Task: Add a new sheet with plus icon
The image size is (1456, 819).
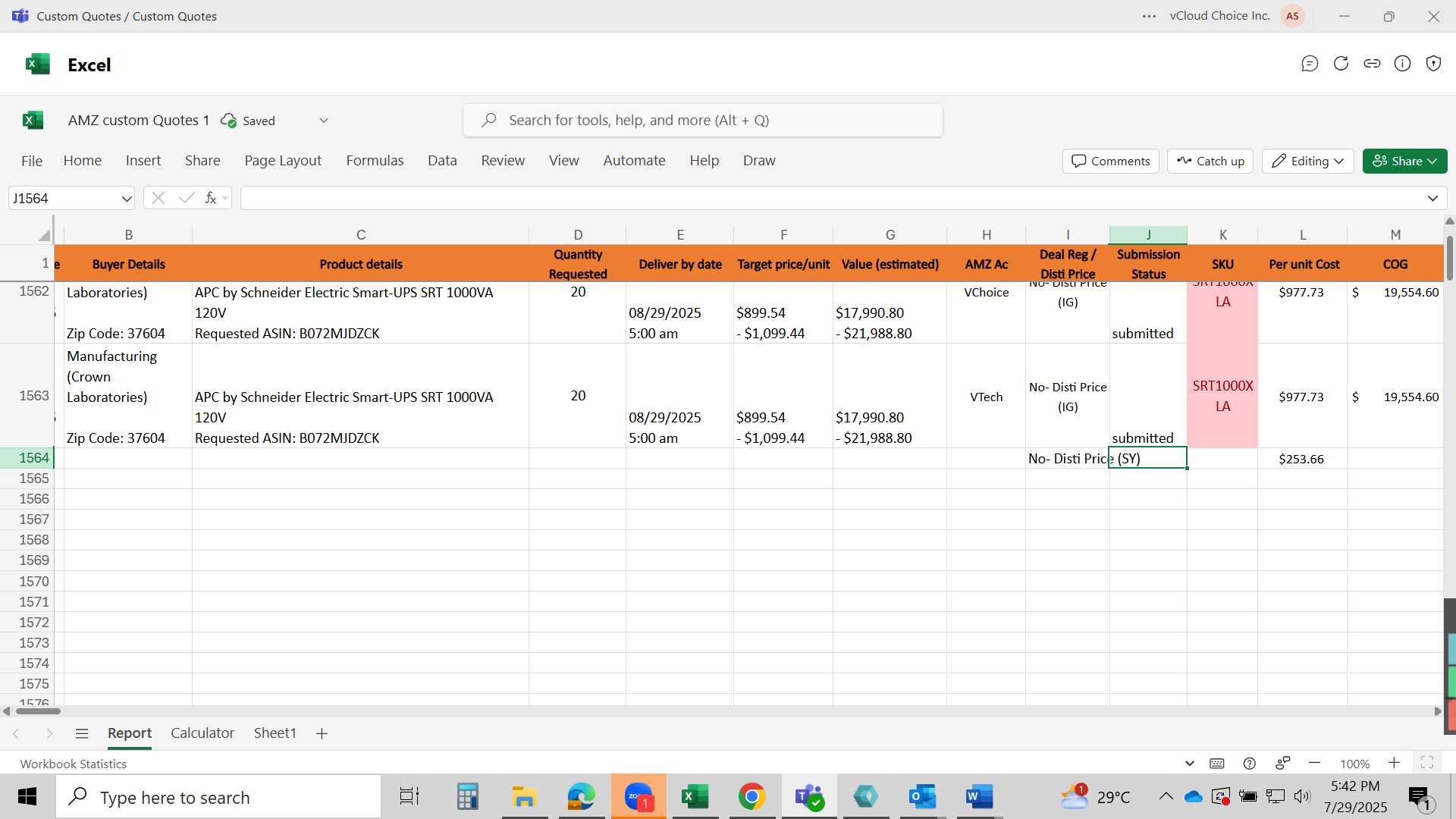Action: [322, 733]
